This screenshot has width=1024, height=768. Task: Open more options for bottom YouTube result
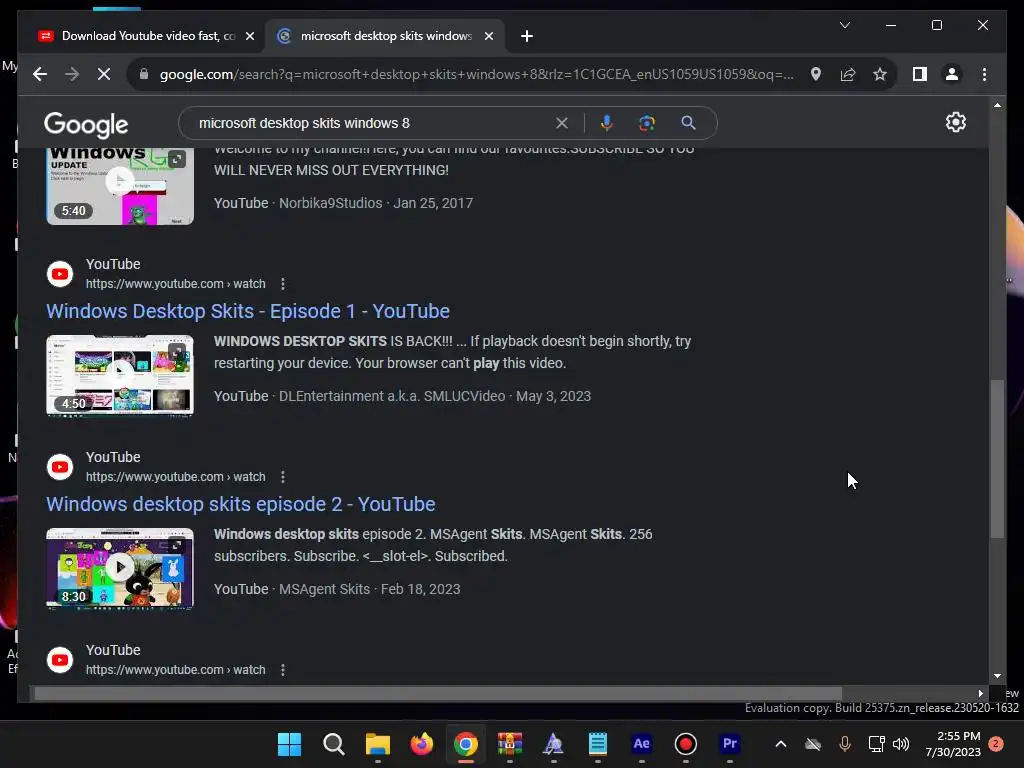pyautogui.click(x=283, y=669)
